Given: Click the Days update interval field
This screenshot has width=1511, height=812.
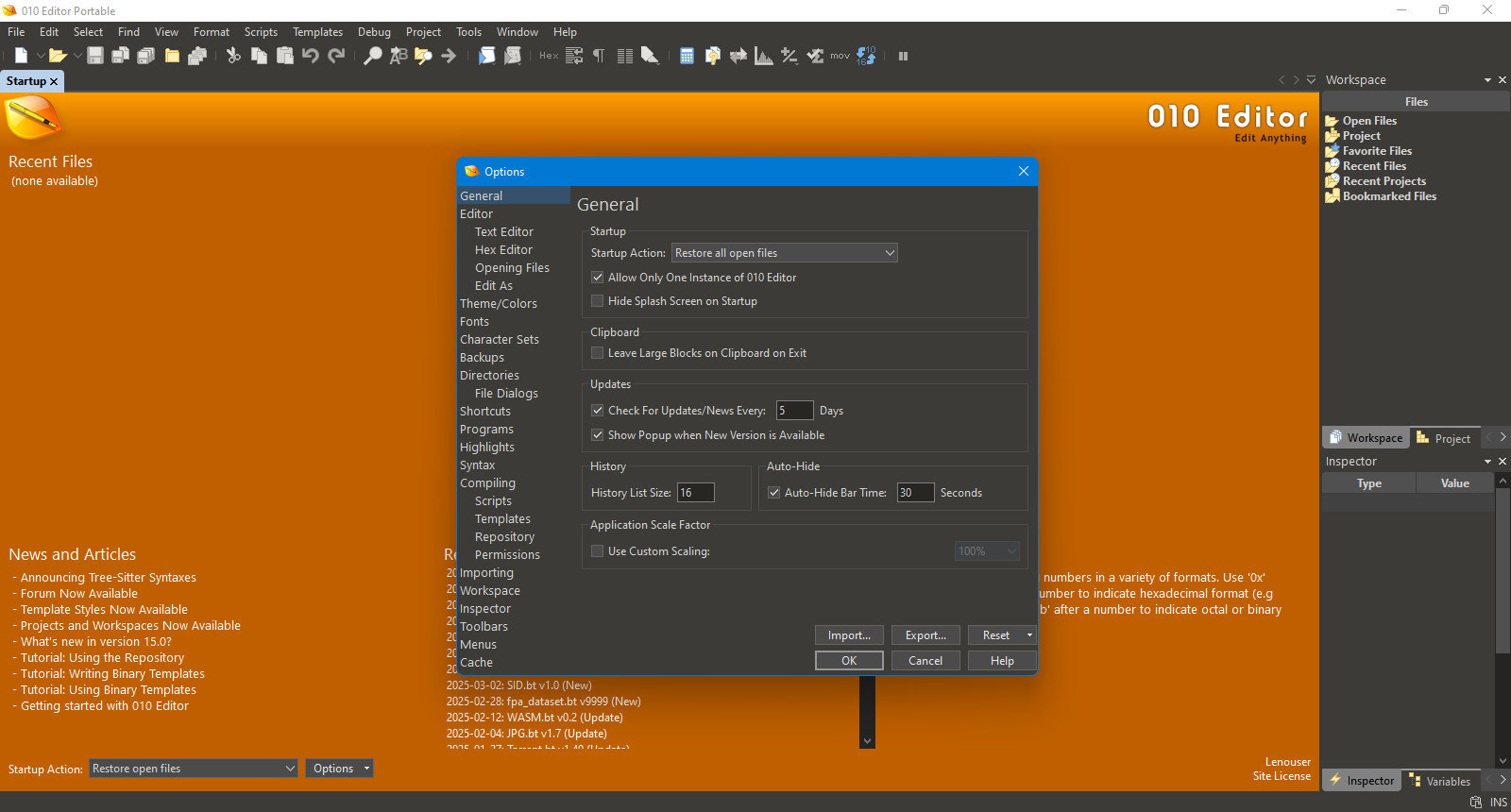Looking at the screenshot, I should [794, 411].
